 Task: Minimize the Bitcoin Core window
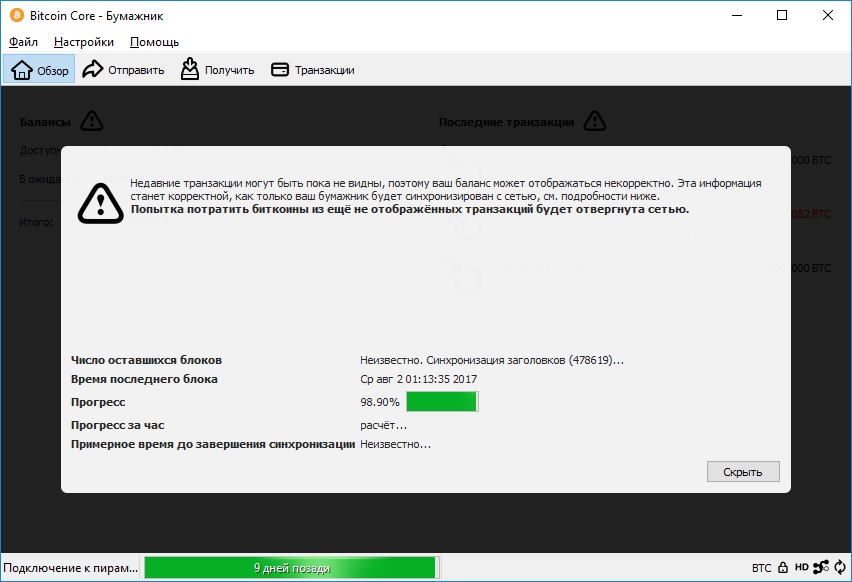point(737,15)
